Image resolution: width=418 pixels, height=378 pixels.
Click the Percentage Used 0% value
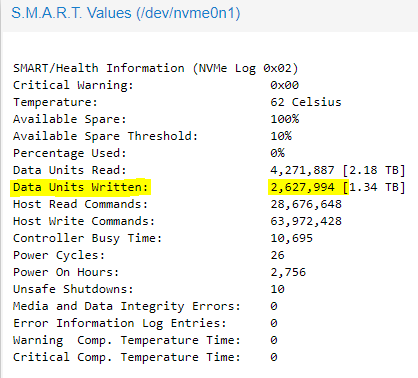coord(277,153)
